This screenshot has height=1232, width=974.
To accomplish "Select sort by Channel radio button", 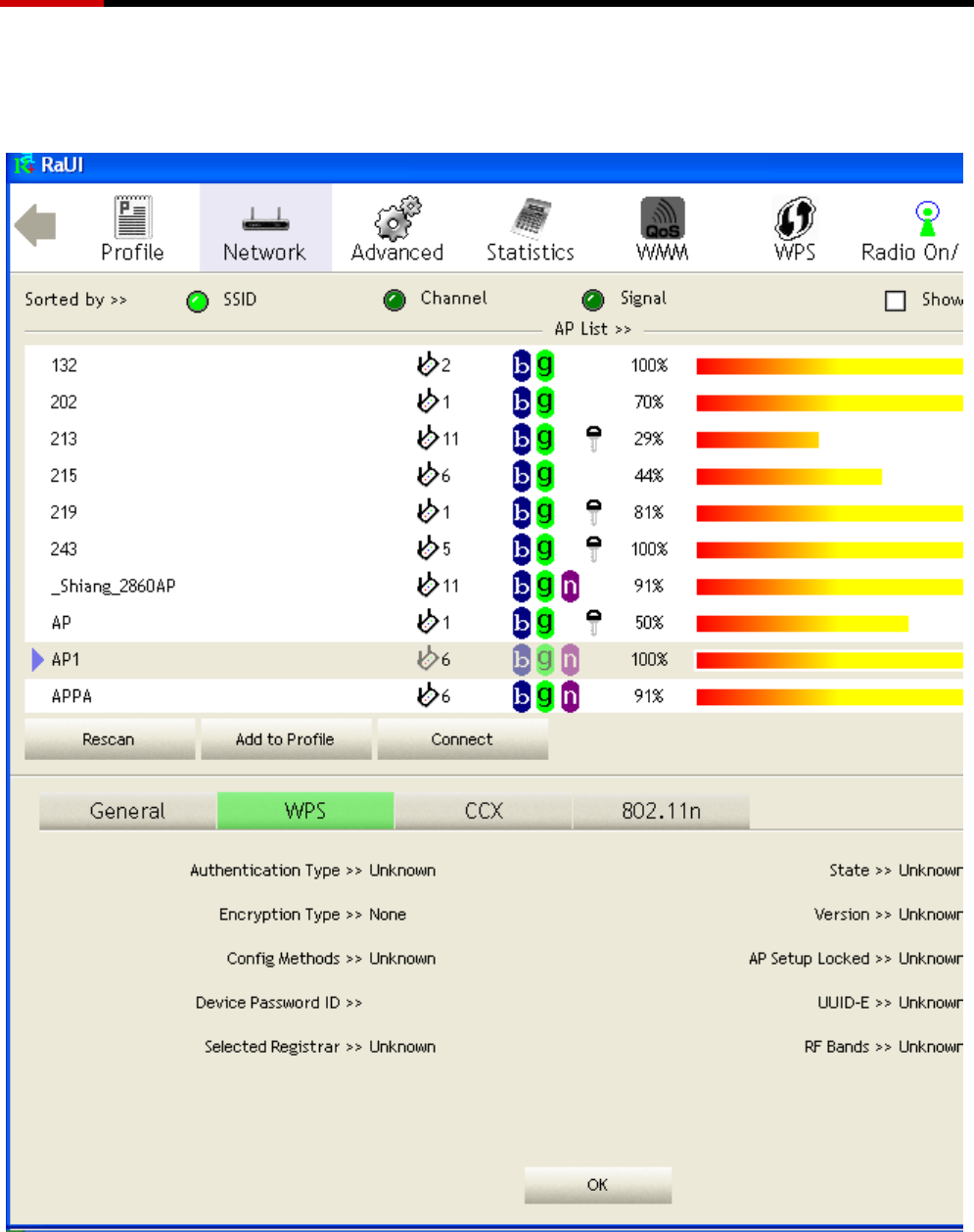I will coord(394,301).
